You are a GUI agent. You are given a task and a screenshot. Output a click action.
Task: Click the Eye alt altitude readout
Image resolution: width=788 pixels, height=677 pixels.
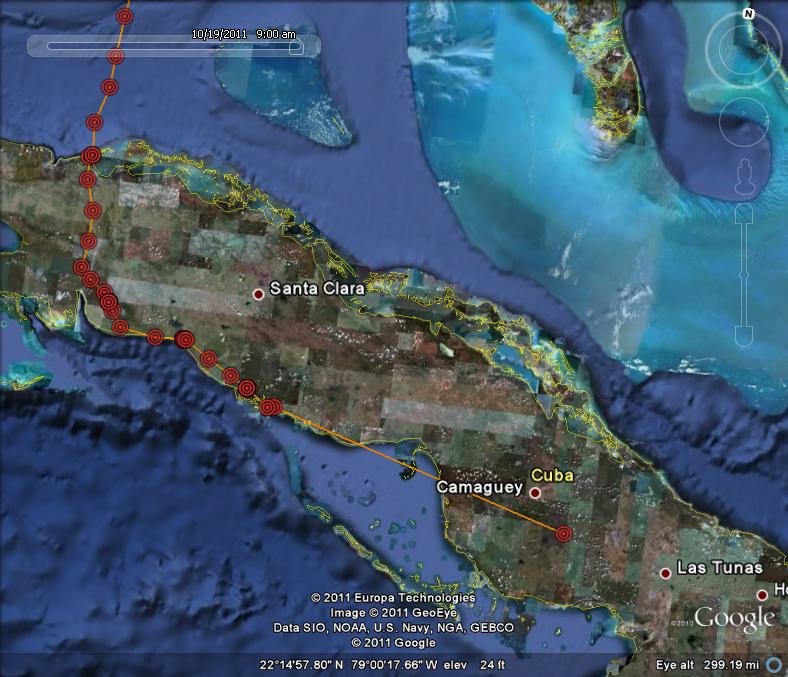pos(707,664)
